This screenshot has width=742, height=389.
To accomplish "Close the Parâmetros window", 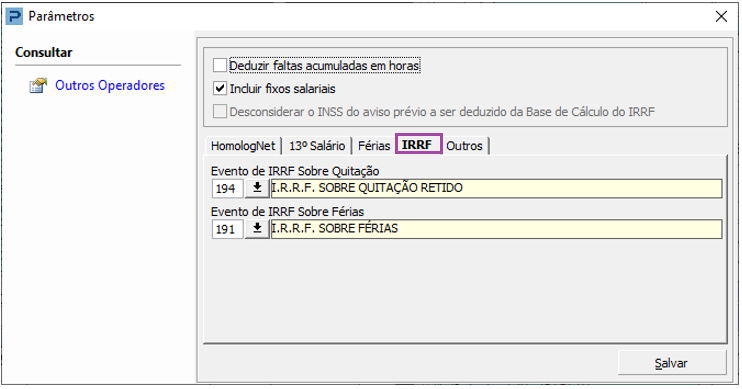I will (x=721, y=17).
